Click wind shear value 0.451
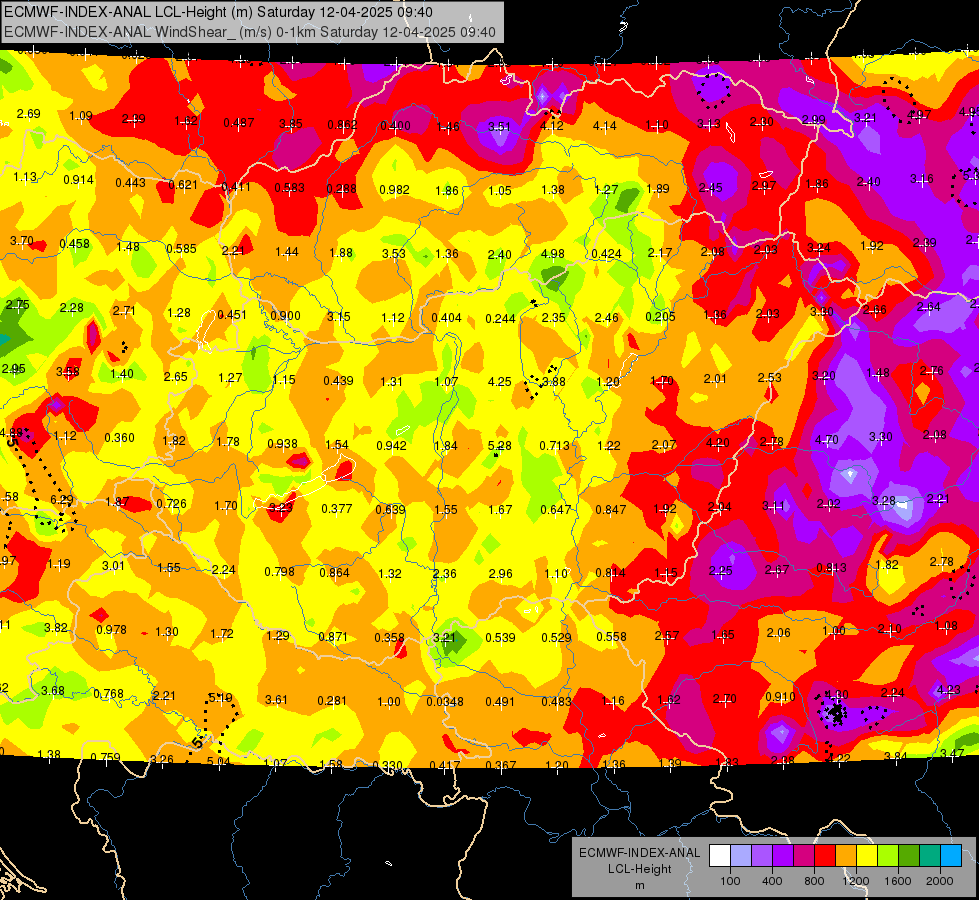 click(x=232, y=315)
